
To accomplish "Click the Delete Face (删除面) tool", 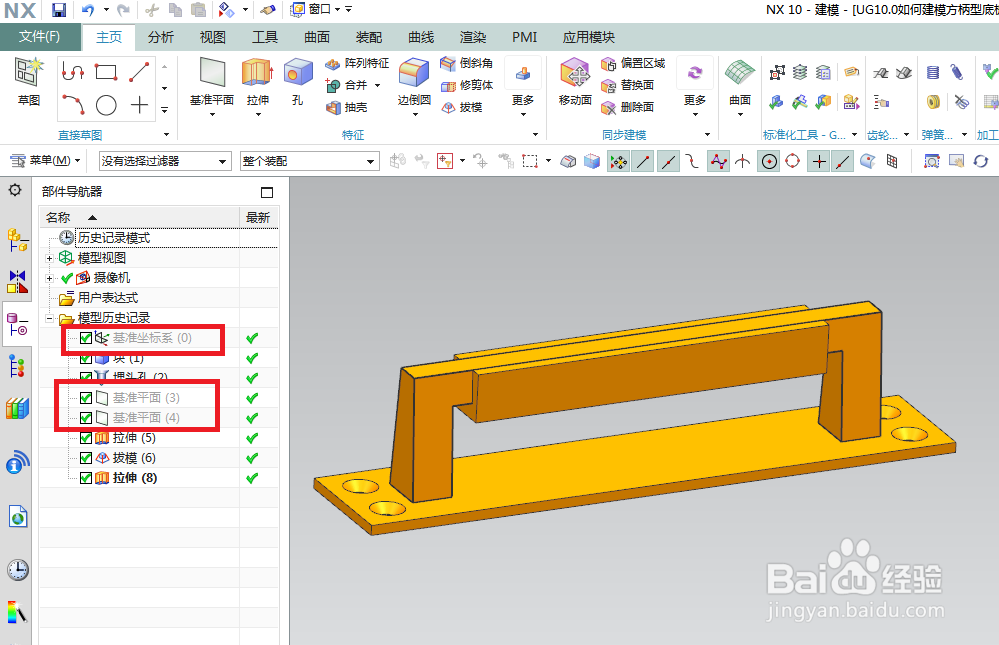I will [628, 107].
